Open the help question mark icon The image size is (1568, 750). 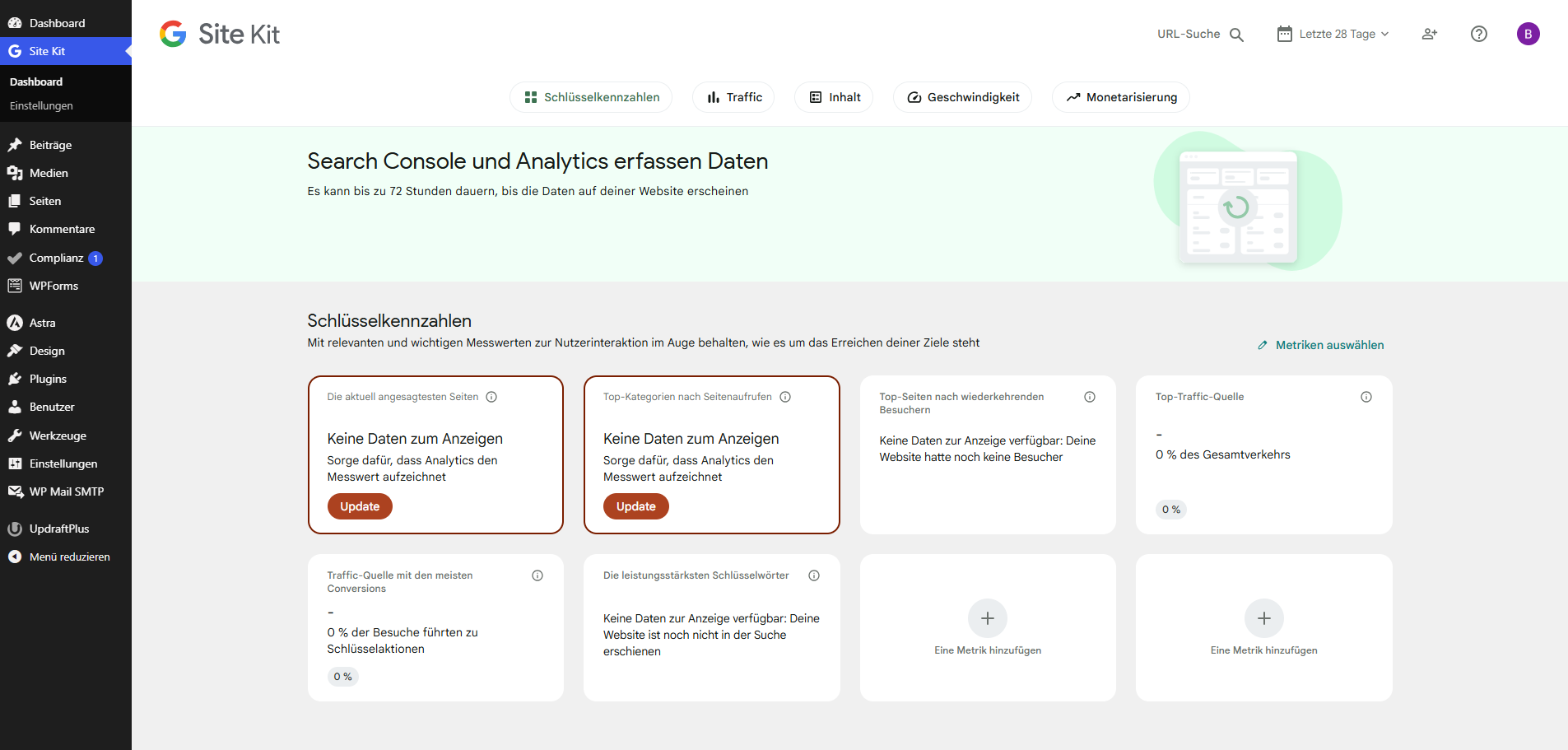pos(1479,34)
